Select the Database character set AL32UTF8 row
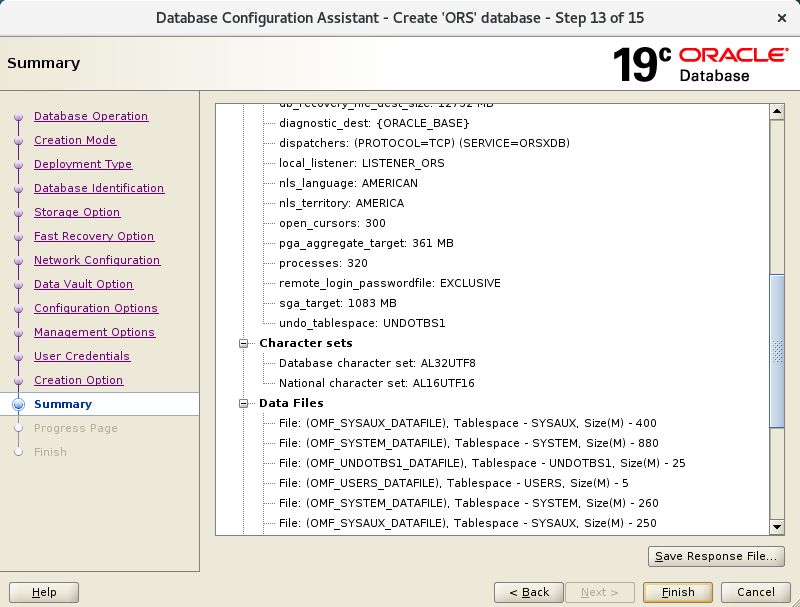 [x=377, y=363]
